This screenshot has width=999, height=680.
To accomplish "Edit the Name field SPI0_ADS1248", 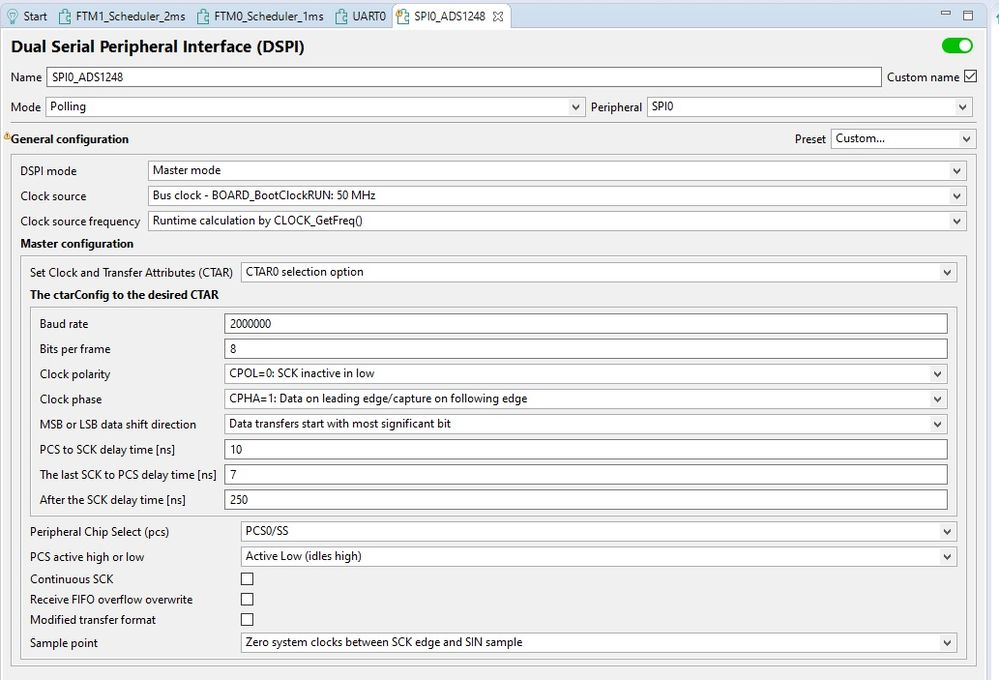I will [464, 77].
